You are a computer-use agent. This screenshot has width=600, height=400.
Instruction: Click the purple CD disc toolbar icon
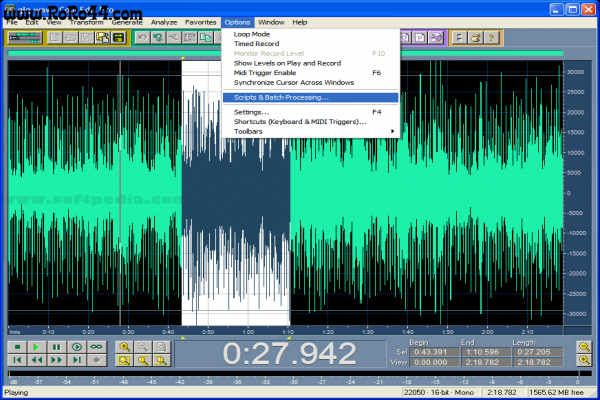(x=436, y=38)
